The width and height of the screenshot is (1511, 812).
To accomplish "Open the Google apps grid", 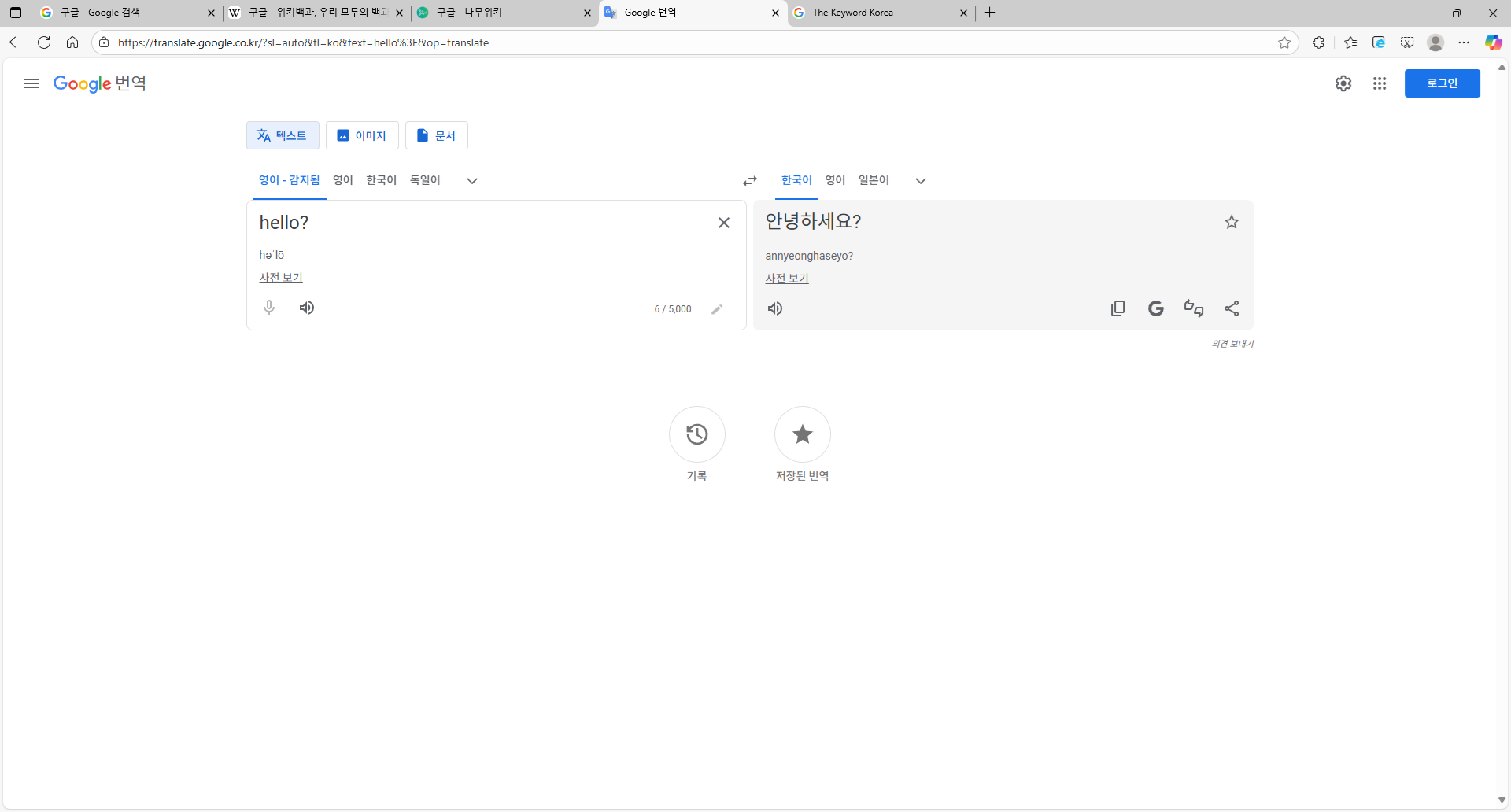I will (1380, 83).
